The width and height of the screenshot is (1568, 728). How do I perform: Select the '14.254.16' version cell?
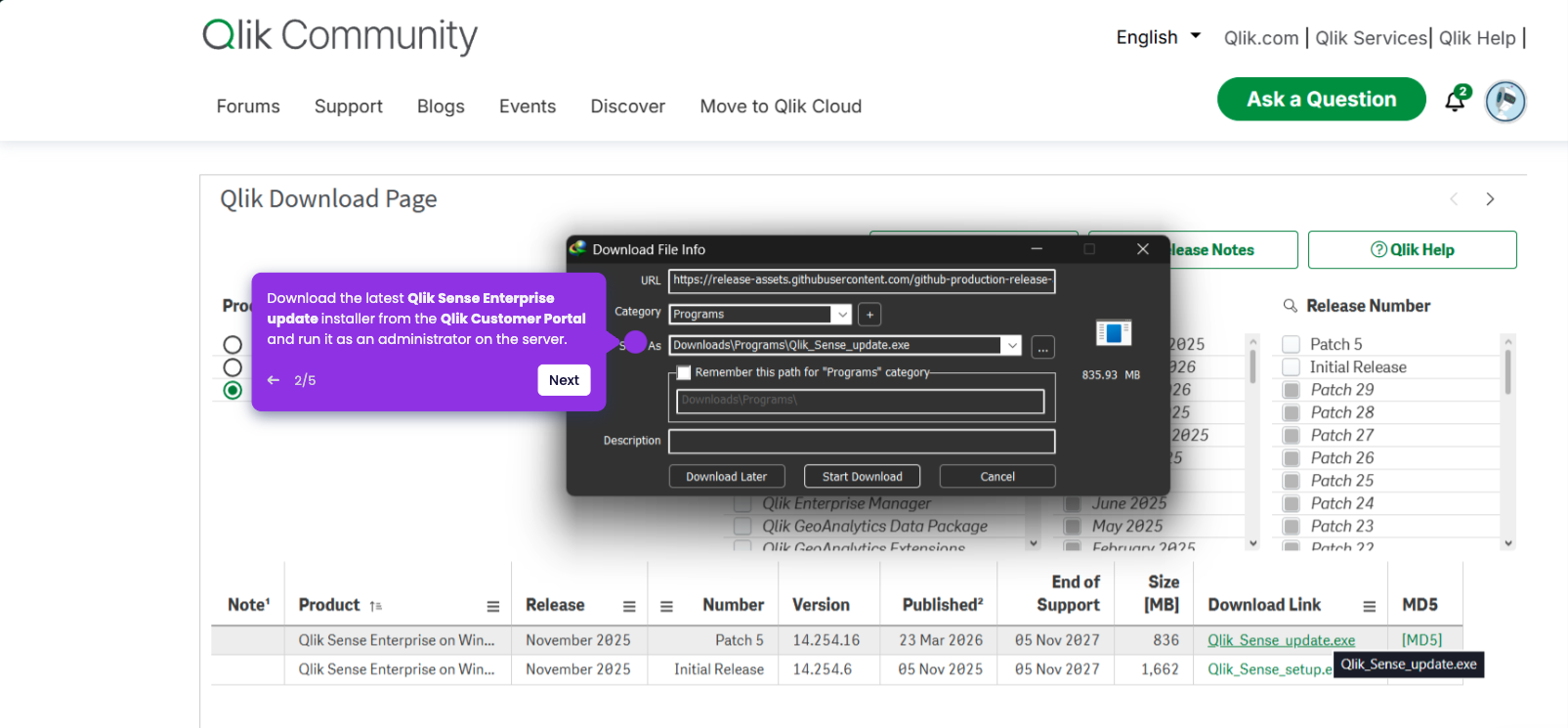826,640
